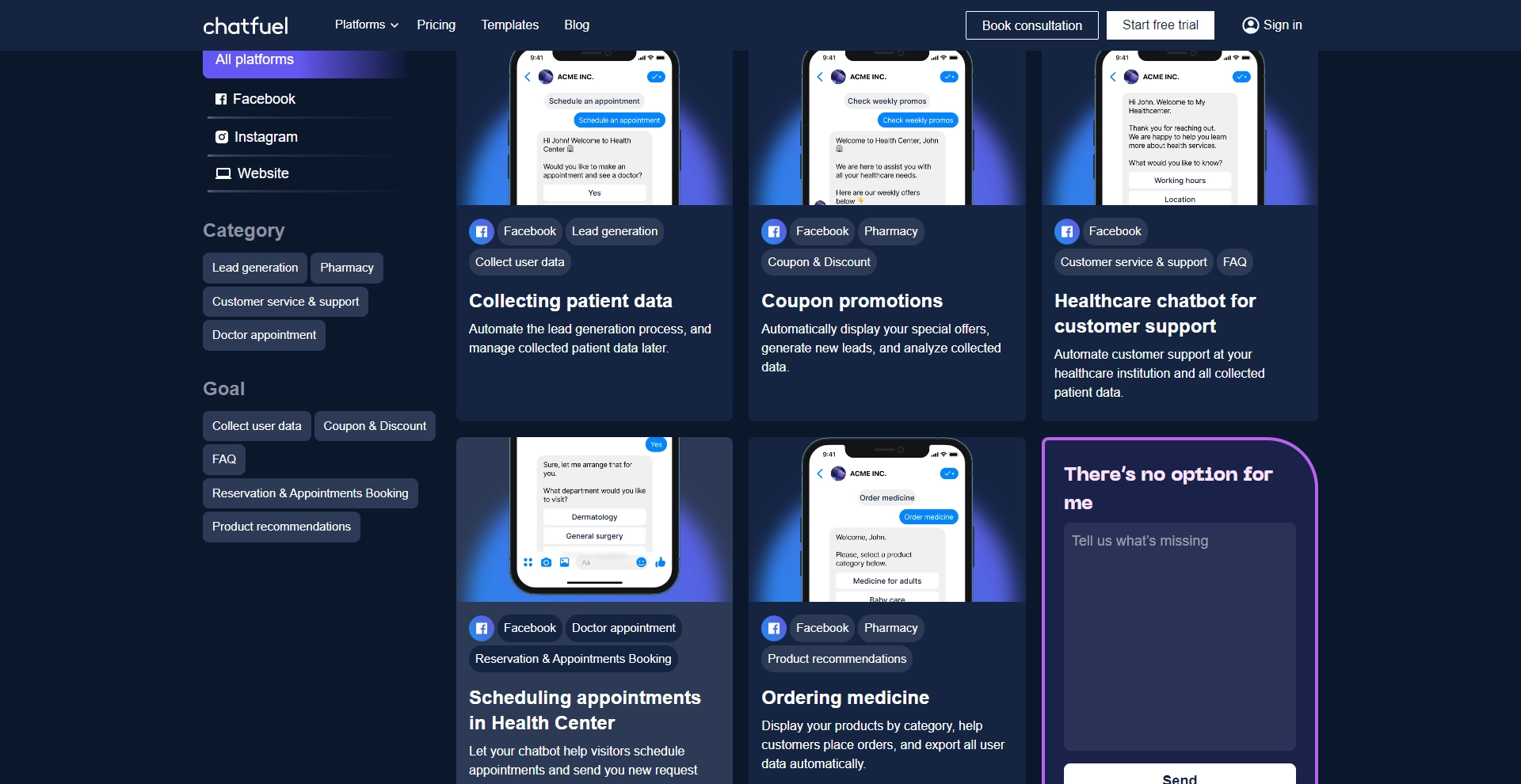The image size is (1521, 784).
Task: Click the Healthcare chatbot phone preview image
Action: click(1180, 127)
